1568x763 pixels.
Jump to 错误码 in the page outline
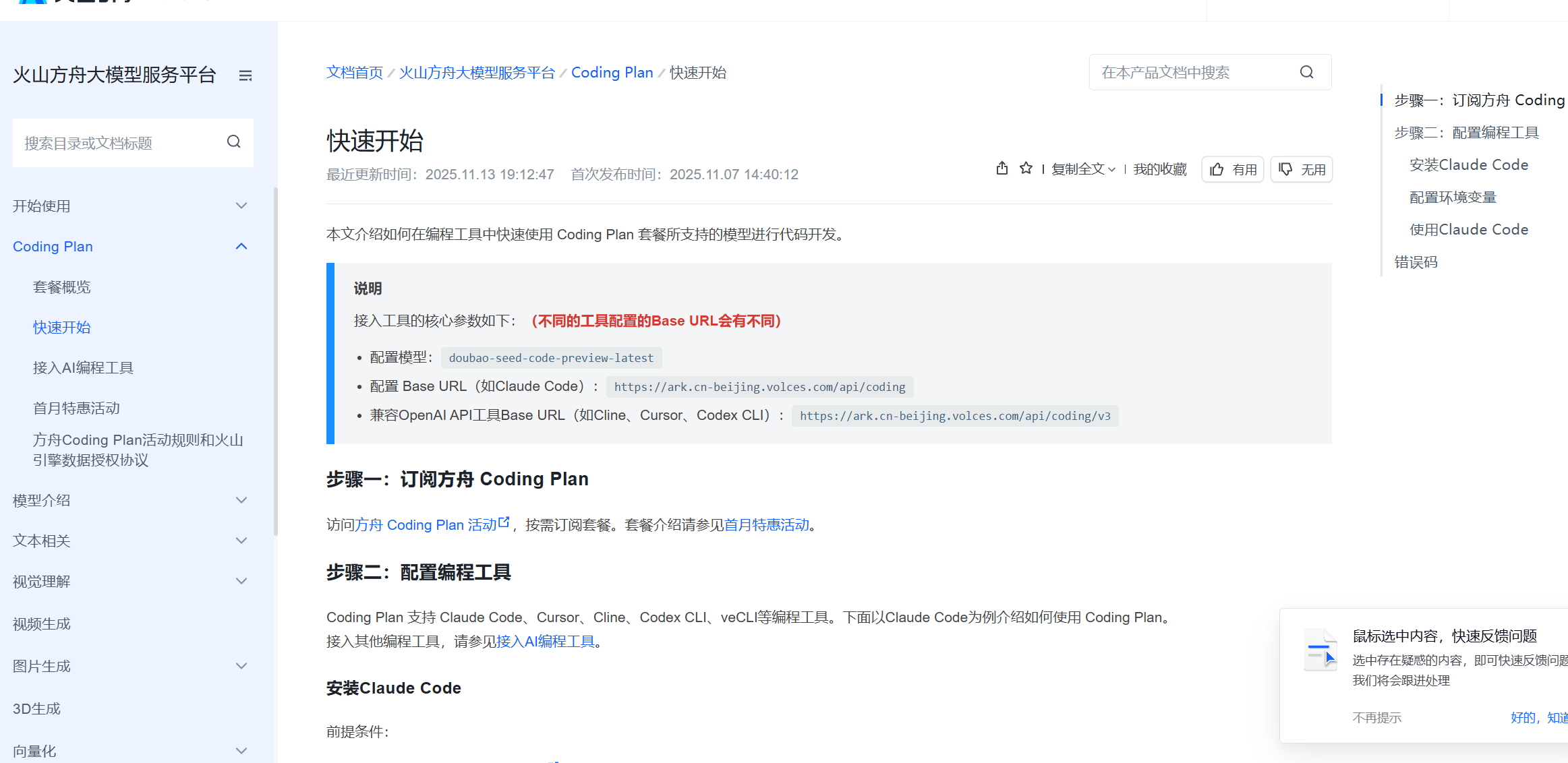1416,262
